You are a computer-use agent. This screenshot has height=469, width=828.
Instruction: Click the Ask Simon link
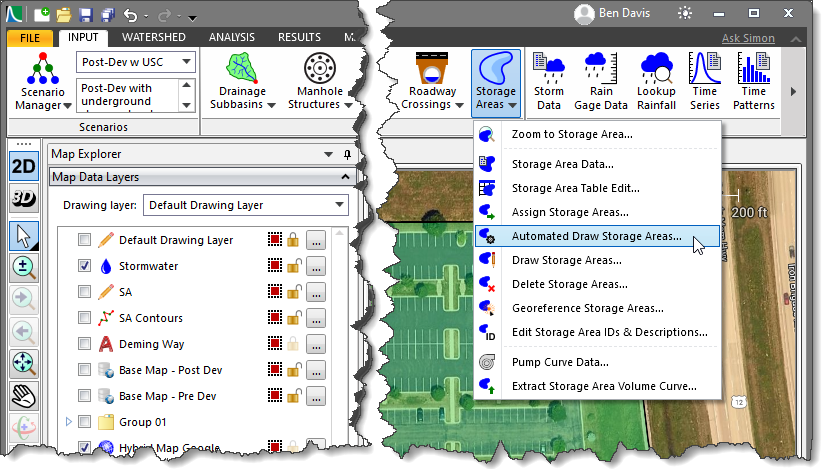(748, 38)
